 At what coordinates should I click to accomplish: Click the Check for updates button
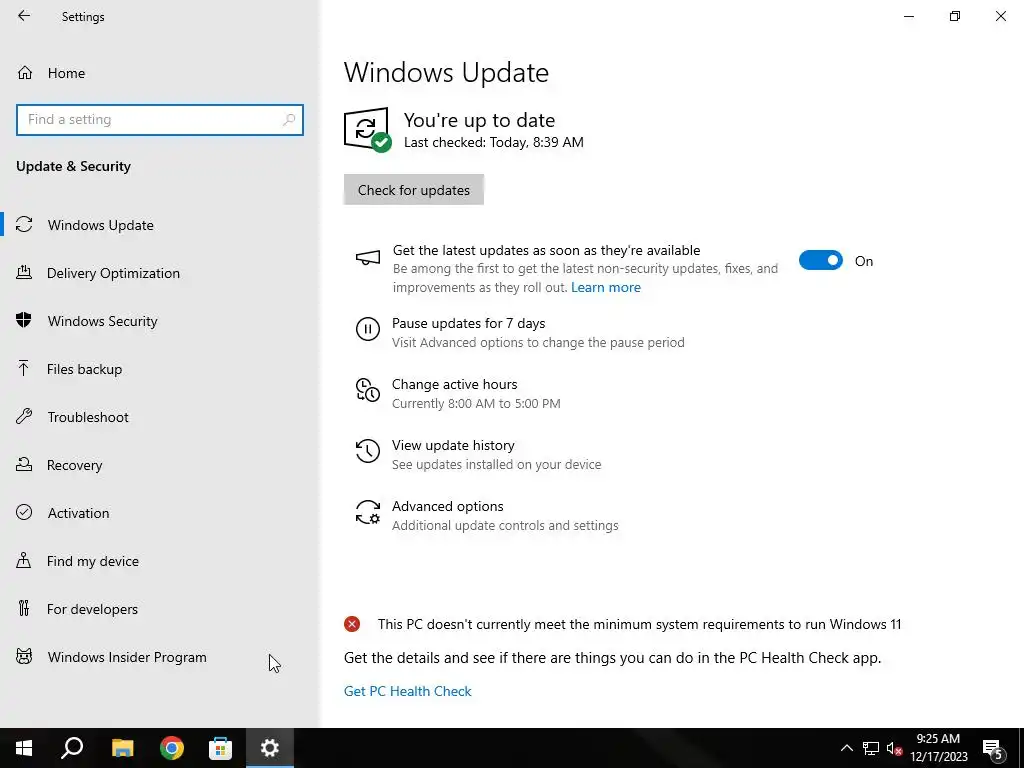coord(413,190)
